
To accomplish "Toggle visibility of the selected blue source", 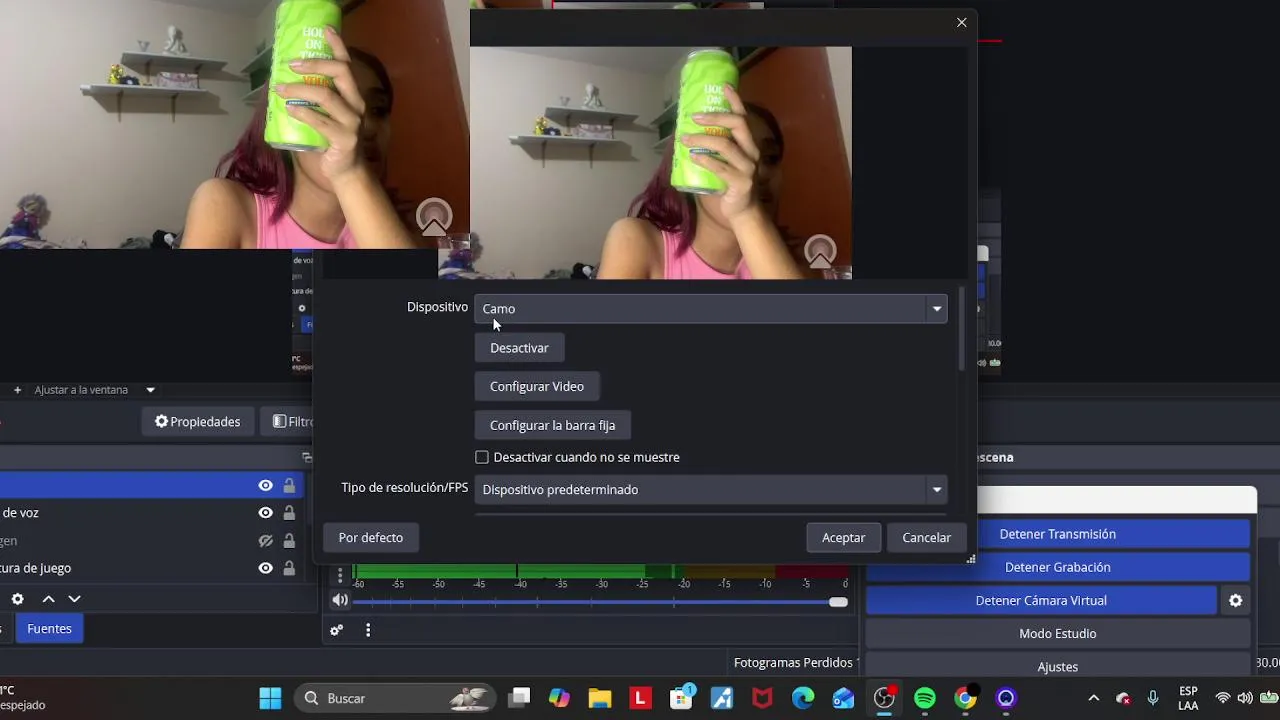I will (x=265, y=485).
